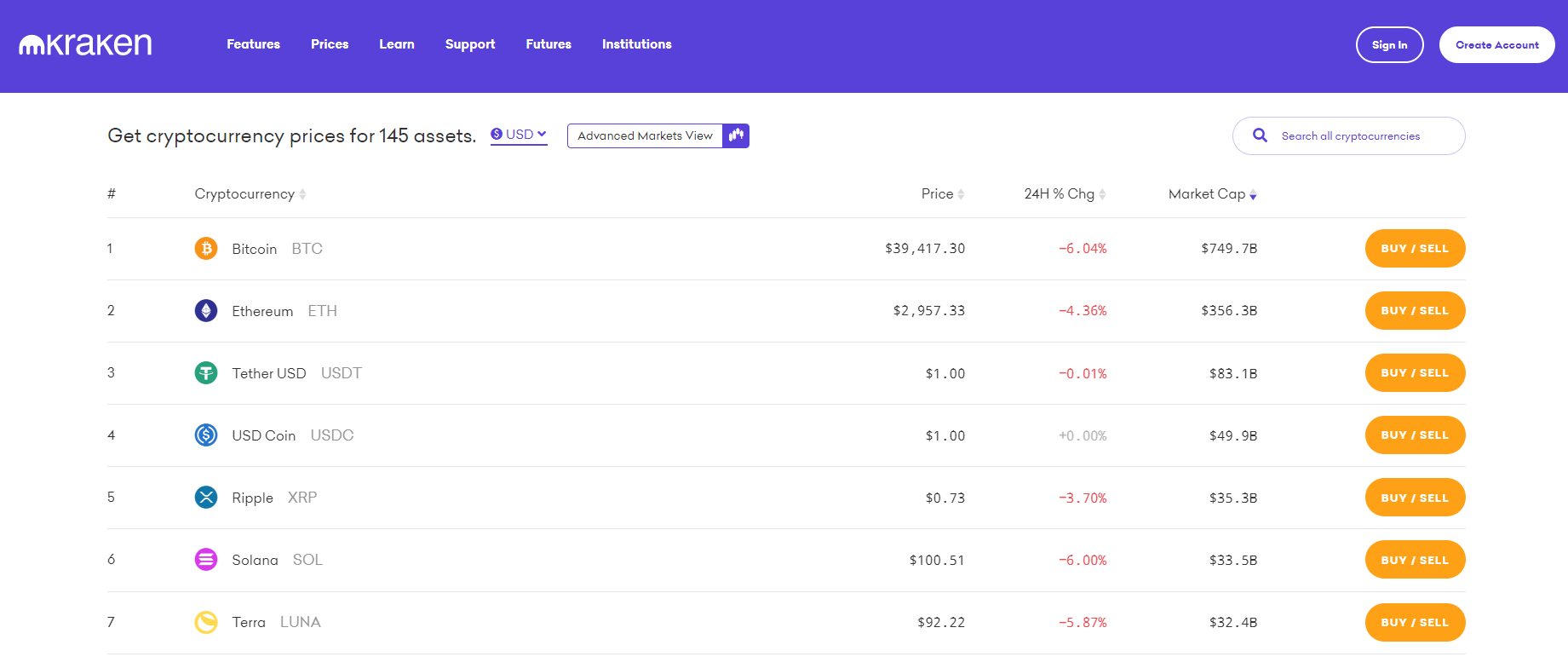
Task: Click the LUNA ticker symbol
Action: click(301, 622)
